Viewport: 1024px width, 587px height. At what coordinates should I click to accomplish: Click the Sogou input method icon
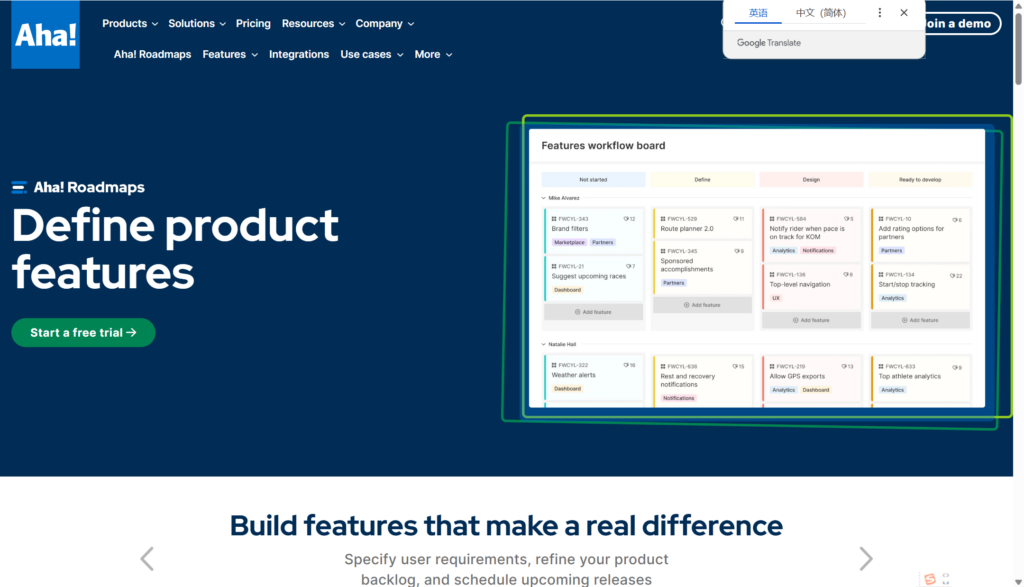point(930,579)
